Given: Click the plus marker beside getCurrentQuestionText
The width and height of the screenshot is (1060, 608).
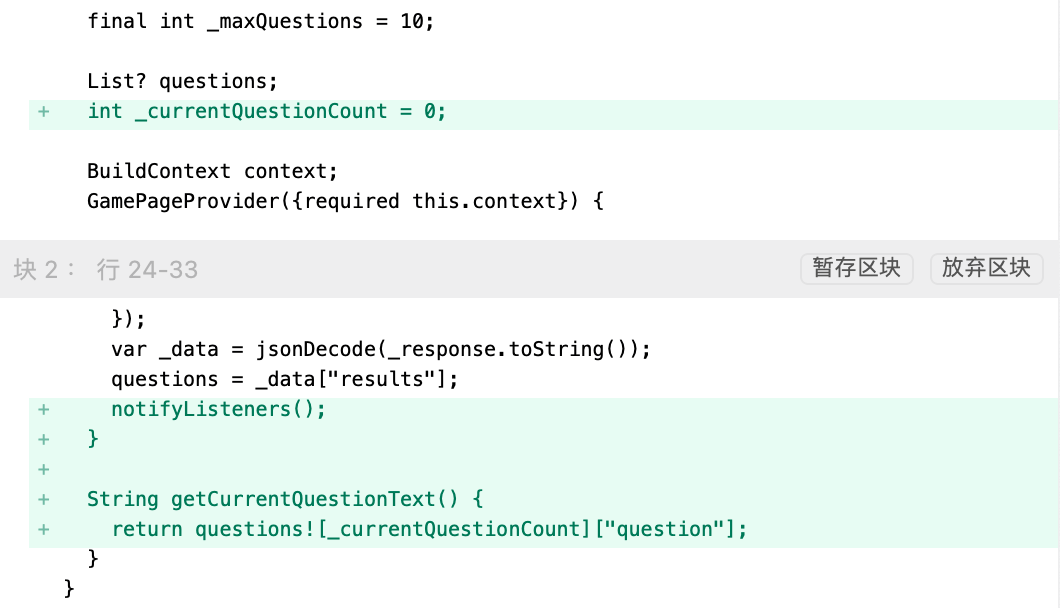Looking at the screenshot, I should pyautogui.click(x=43, y=499).
